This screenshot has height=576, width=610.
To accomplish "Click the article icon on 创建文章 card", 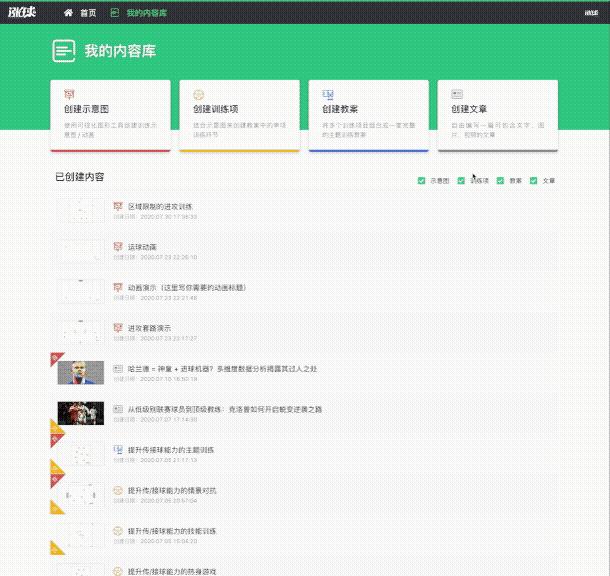I will point(457,94).
